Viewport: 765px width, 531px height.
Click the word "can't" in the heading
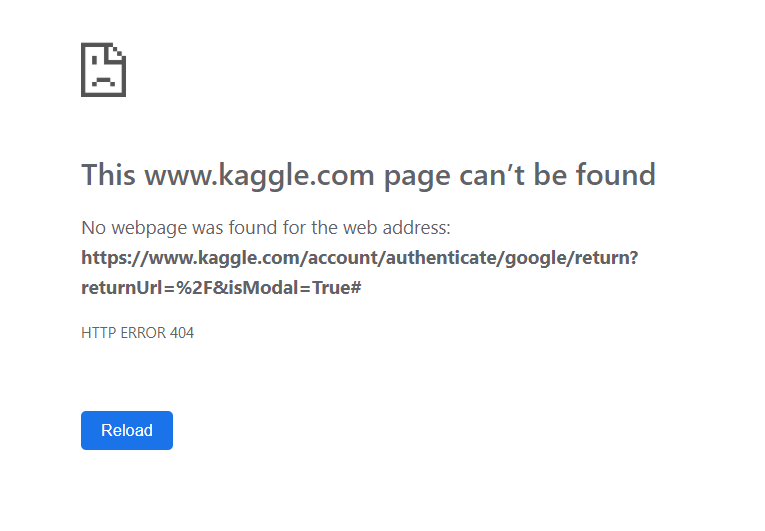[x=492, y=174]
